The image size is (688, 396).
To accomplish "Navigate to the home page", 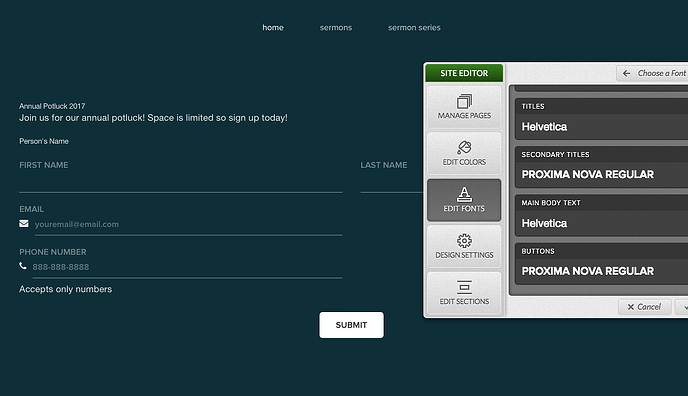I will (x=273, y=28).
